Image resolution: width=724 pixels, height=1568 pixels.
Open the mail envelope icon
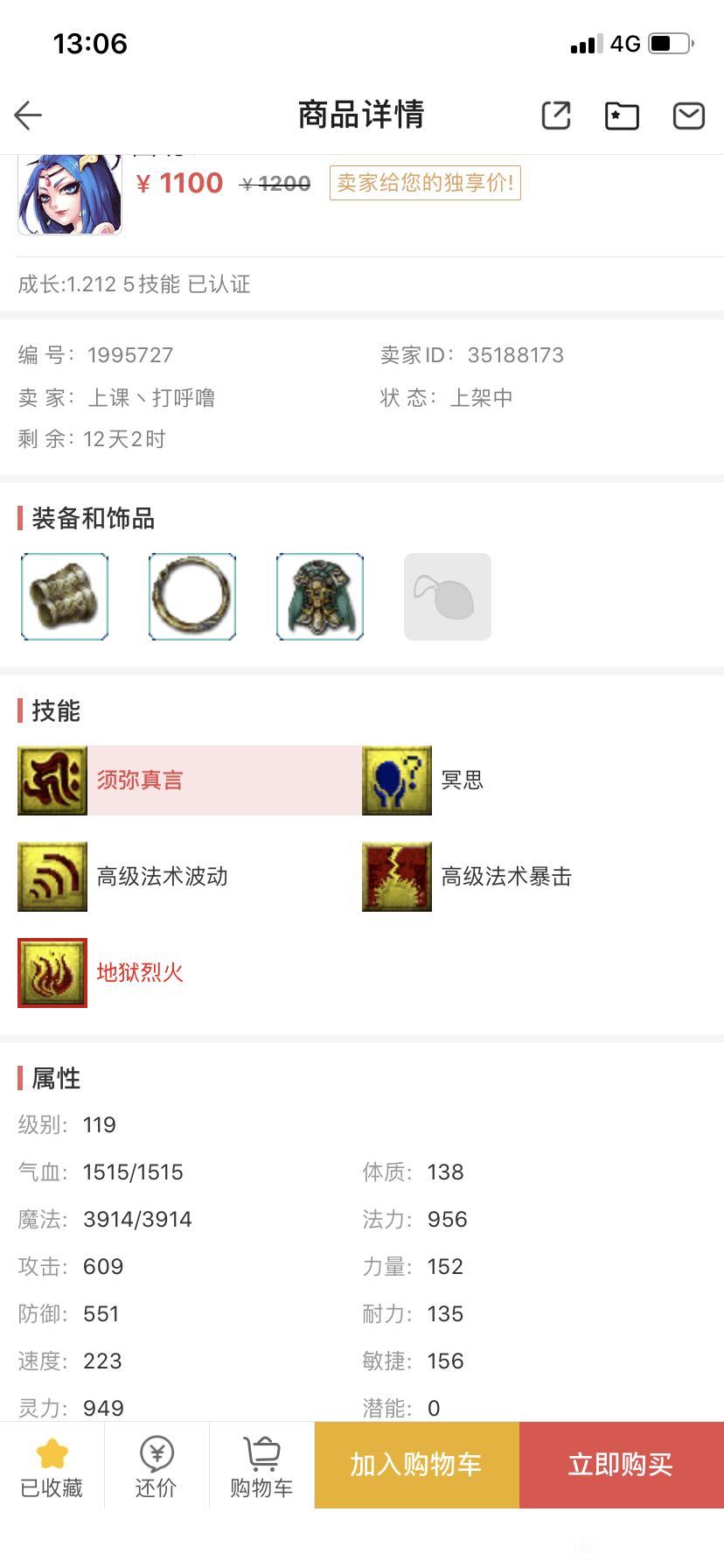coord(689,115)
